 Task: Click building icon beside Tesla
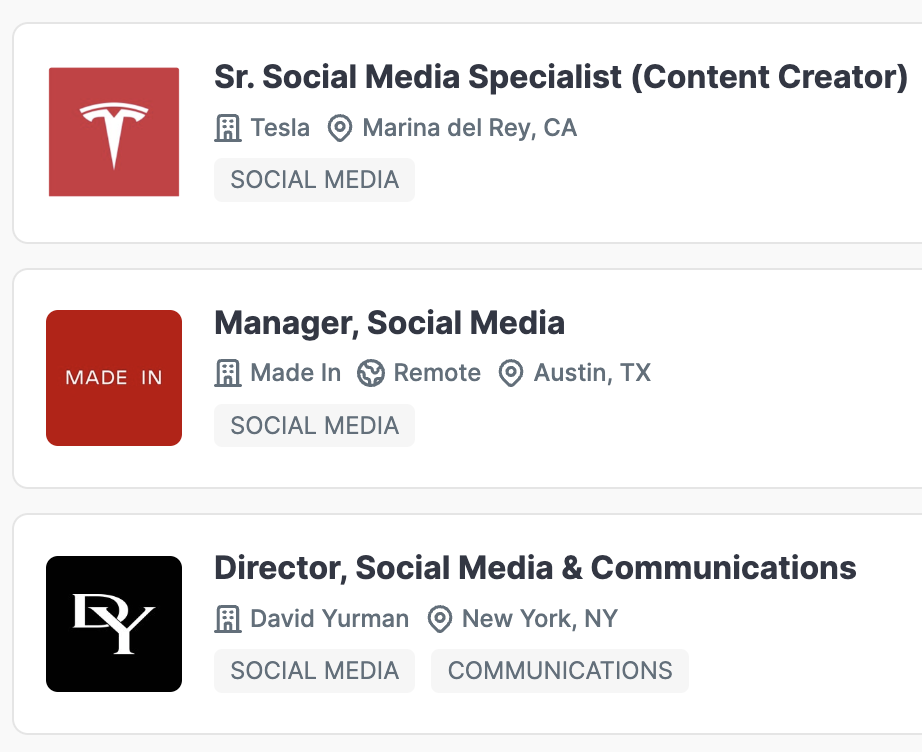(228, 128)
